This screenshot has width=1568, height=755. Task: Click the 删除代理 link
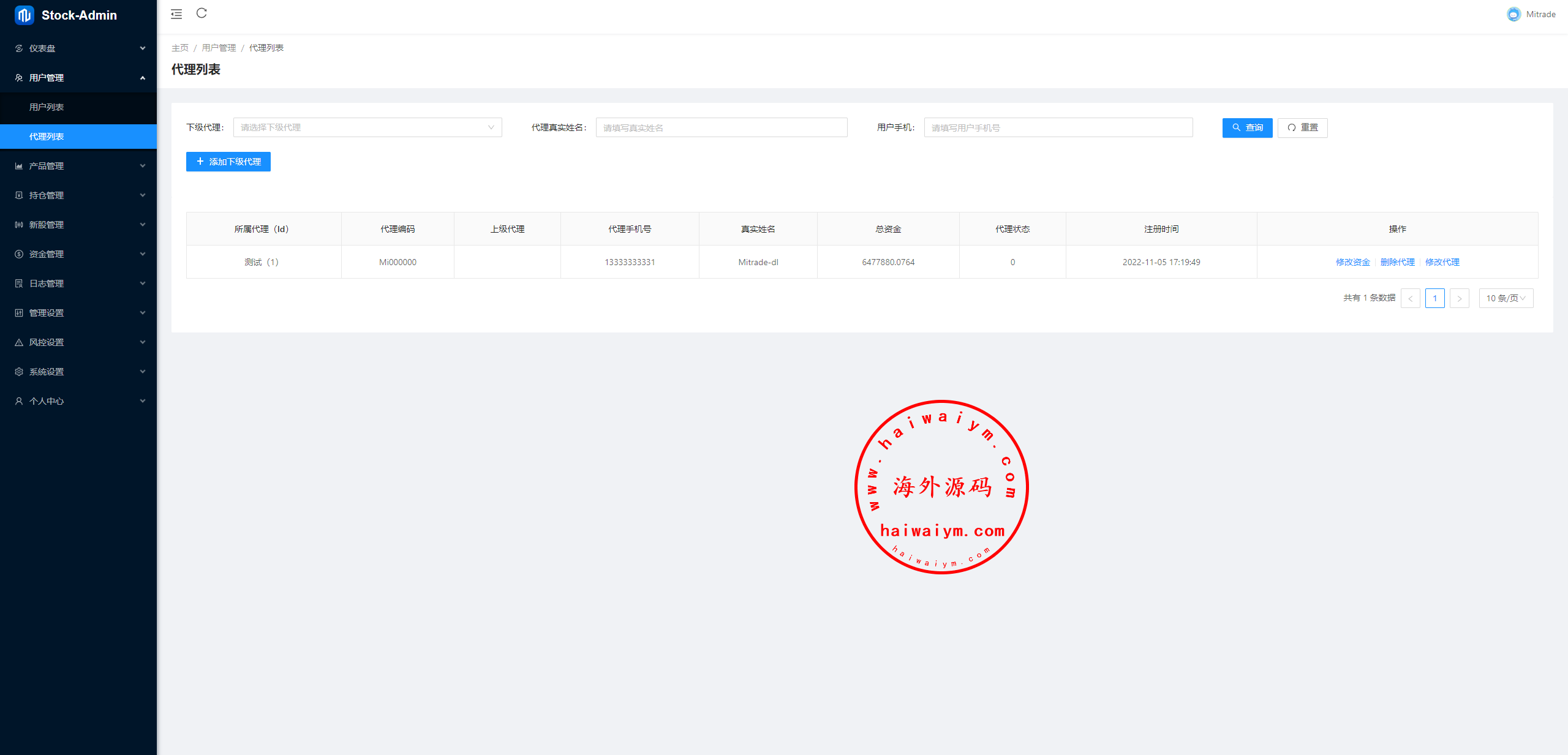[x=1397, y=262]
